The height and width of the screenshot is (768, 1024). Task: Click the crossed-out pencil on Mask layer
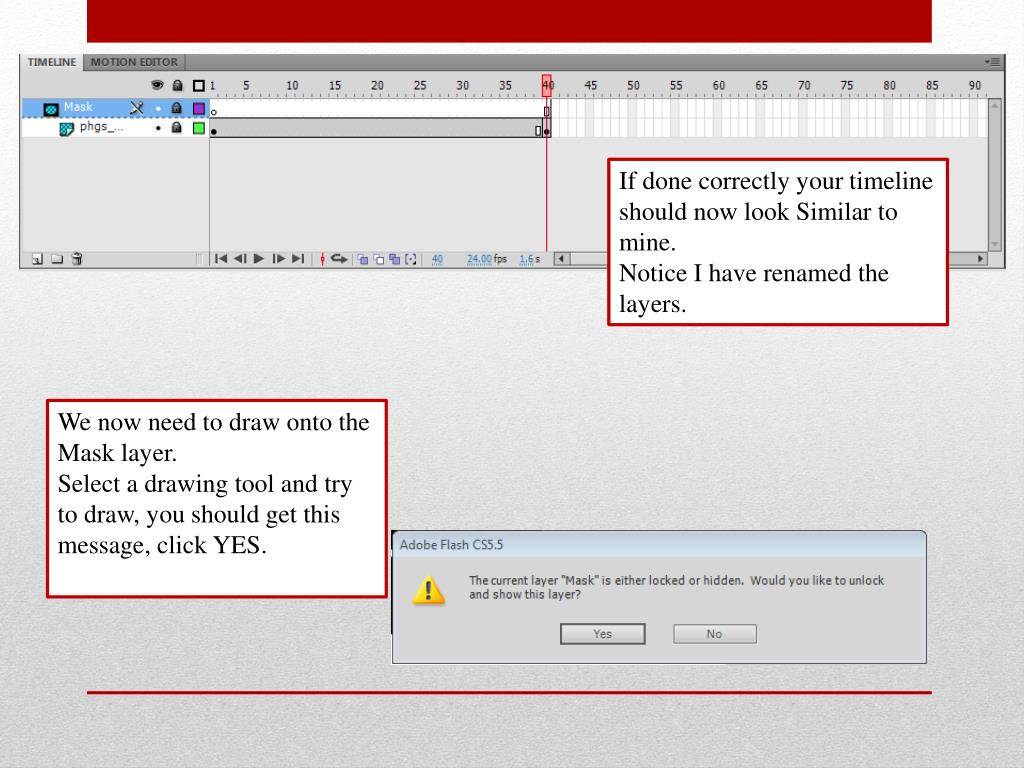(136, 108)
